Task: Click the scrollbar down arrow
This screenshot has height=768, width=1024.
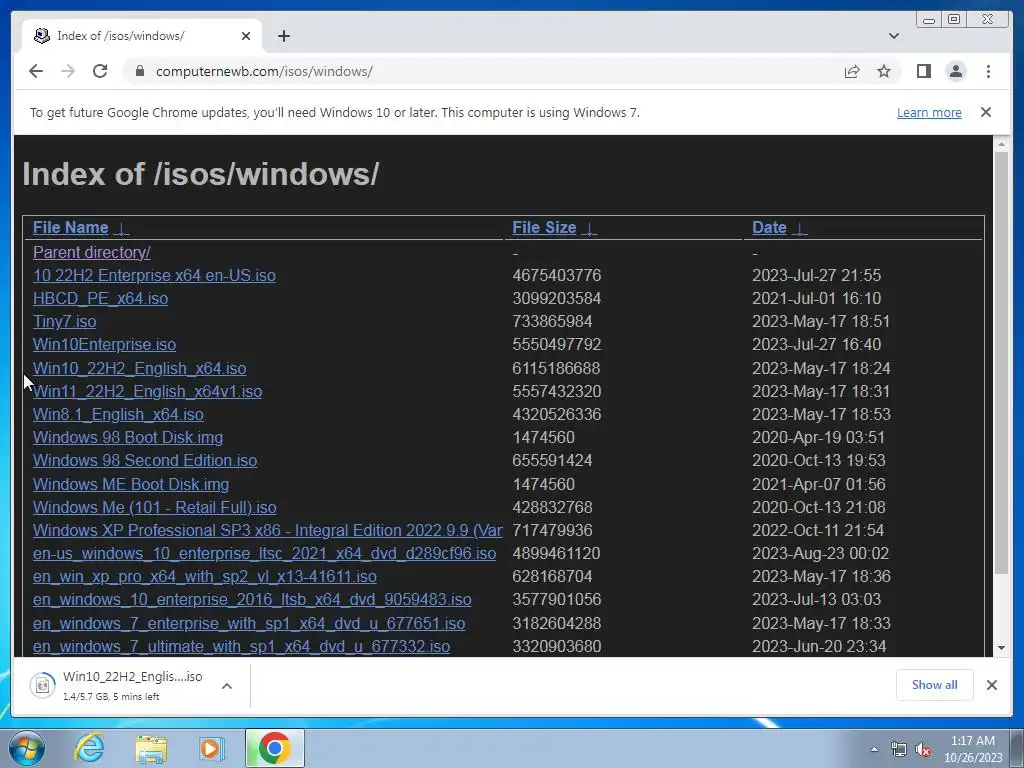Action: 1001,648
